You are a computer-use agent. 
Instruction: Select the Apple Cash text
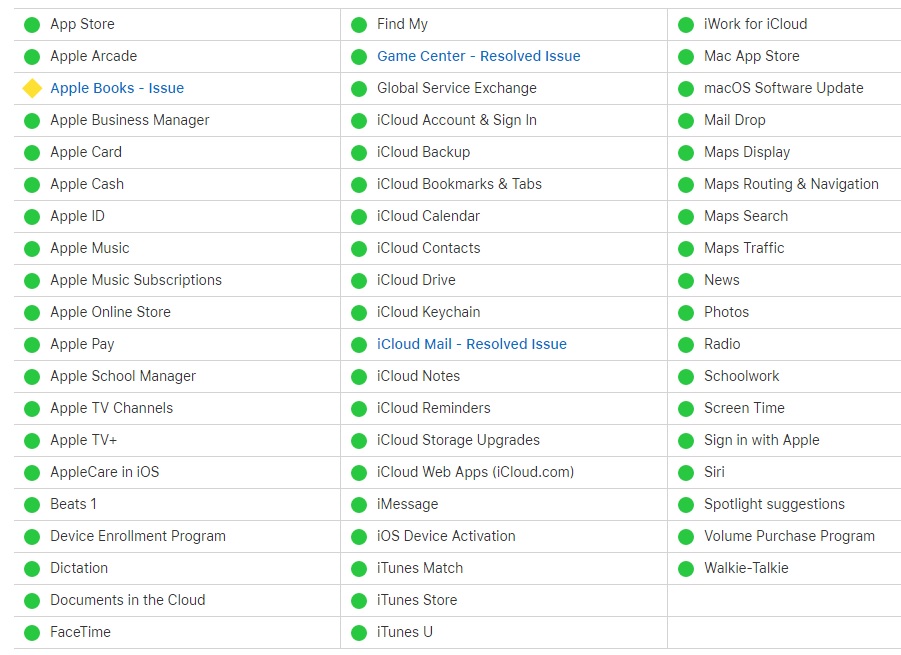pyautogui.click(x=87, y=184)
